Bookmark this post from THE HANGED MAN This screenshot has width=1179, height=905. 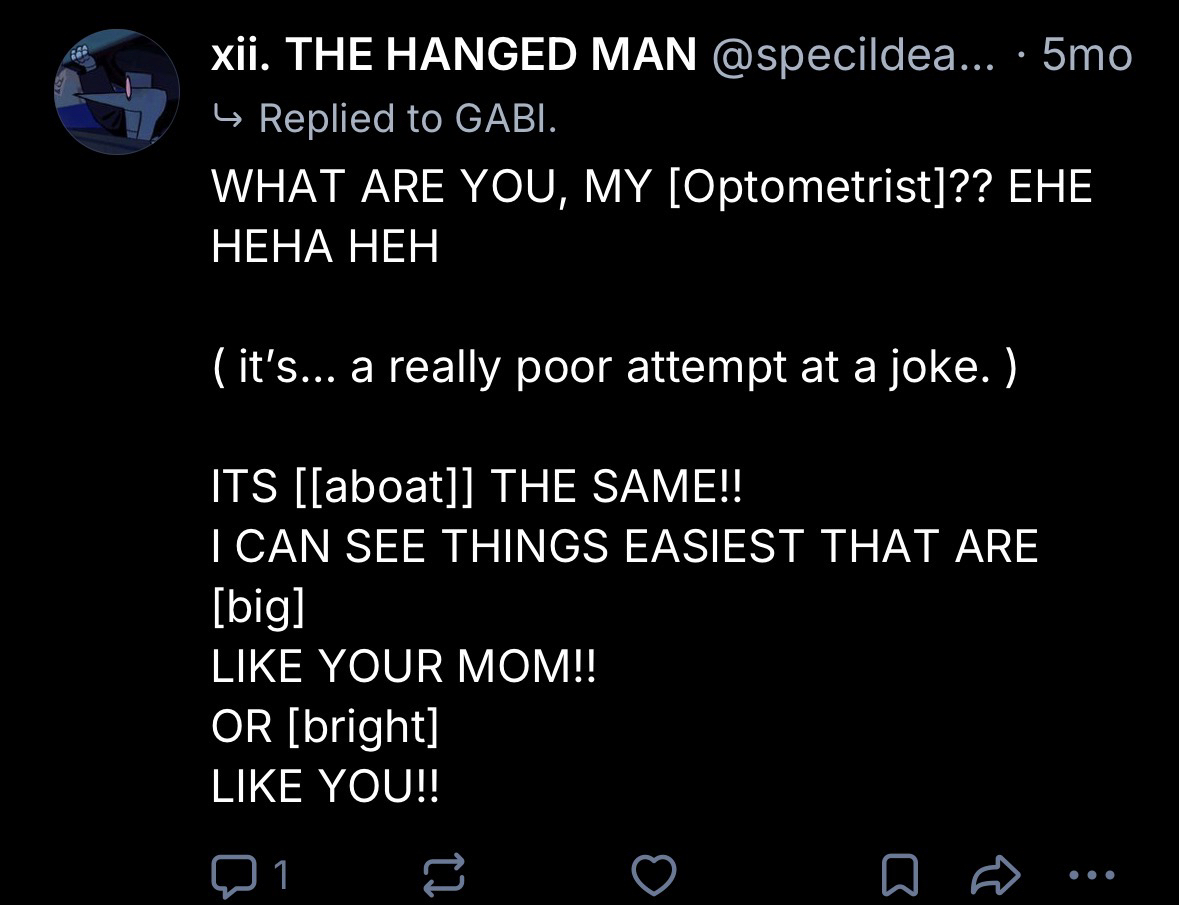point(898,876)
